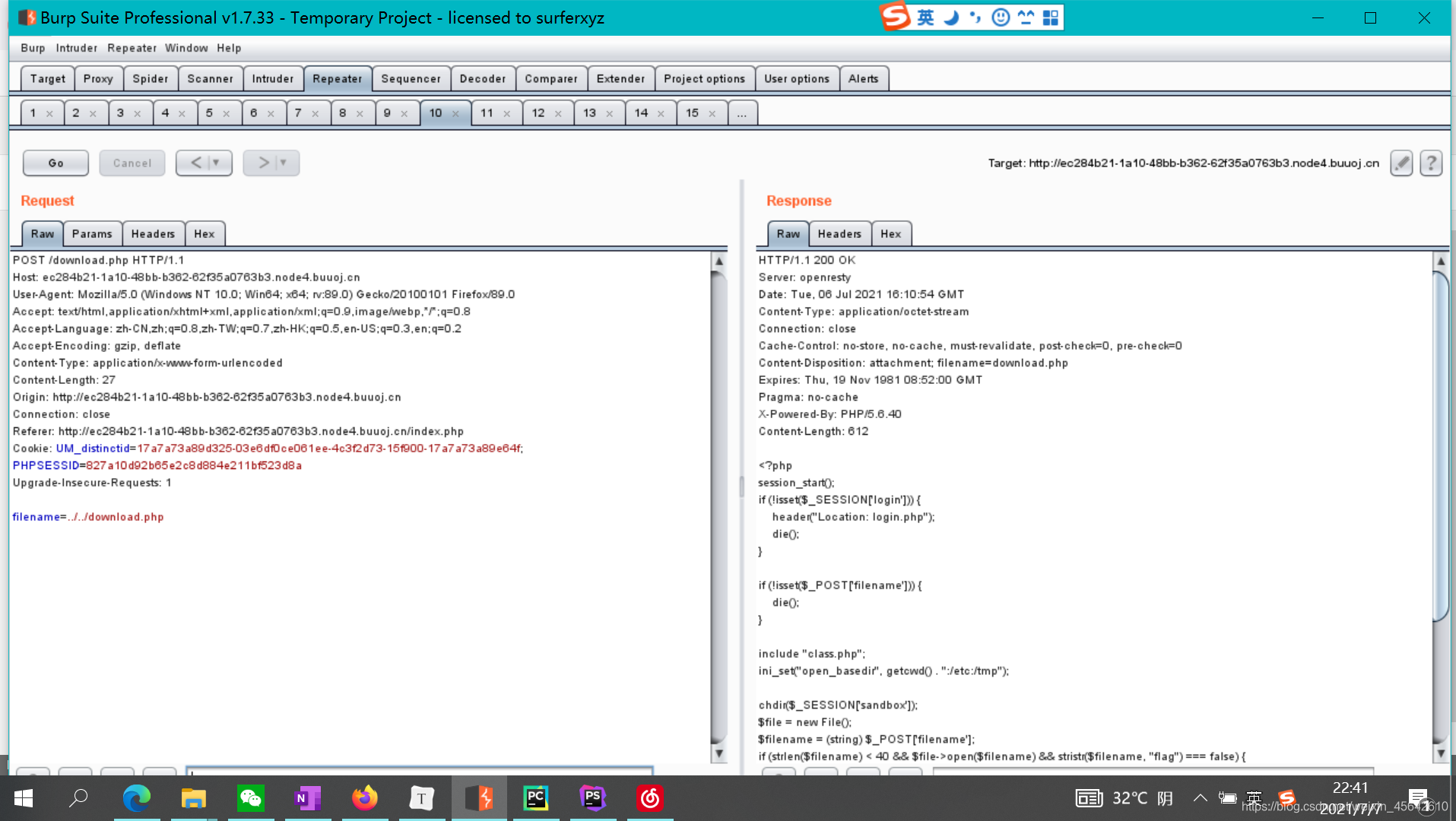This screenshot has height=821, width=1456.
Task: Open the Windows Start menu
Action: click(24, 798)
